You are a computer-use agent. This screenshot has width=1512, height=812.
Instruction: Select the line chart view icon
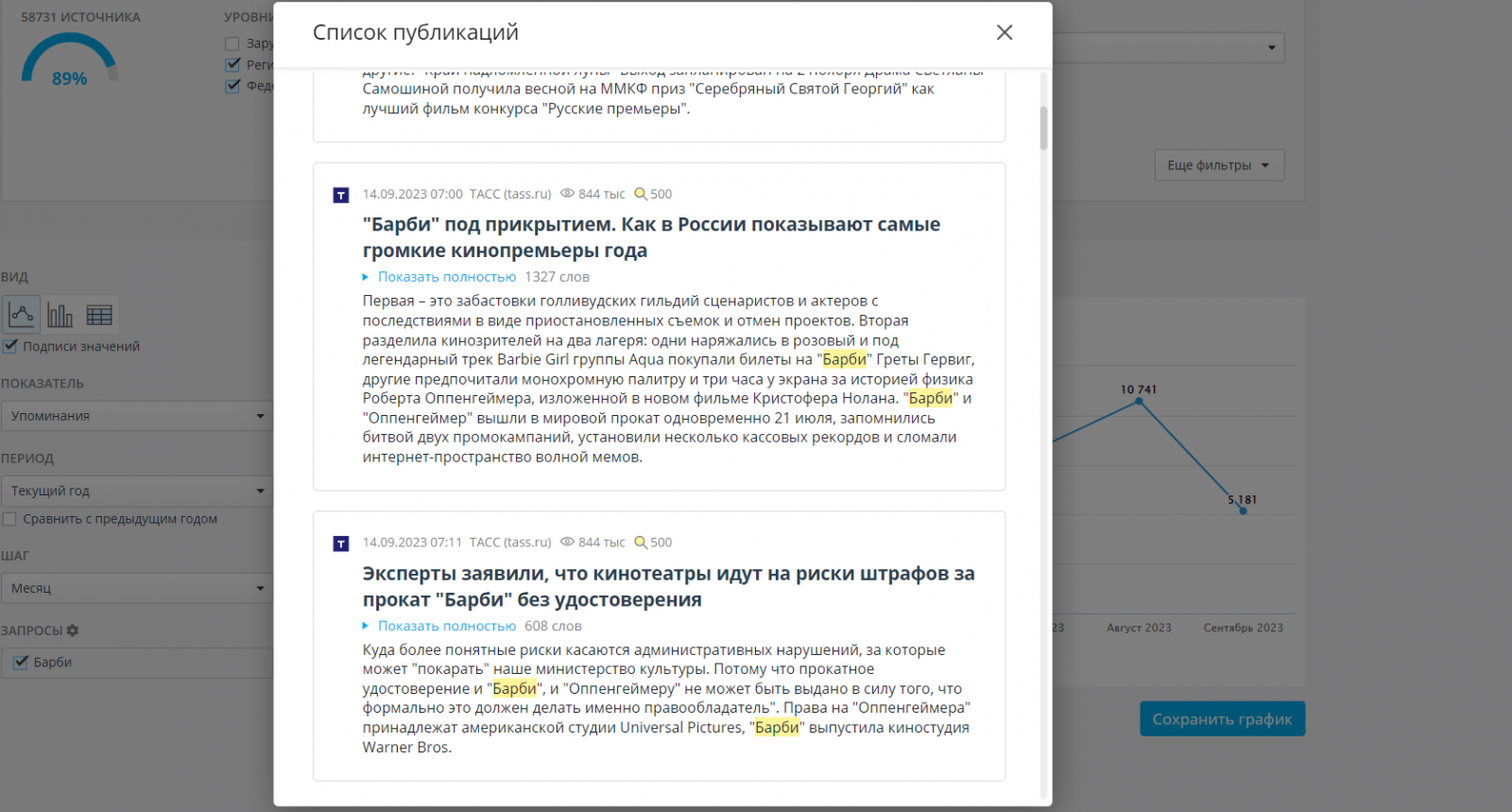pos(22,315)
